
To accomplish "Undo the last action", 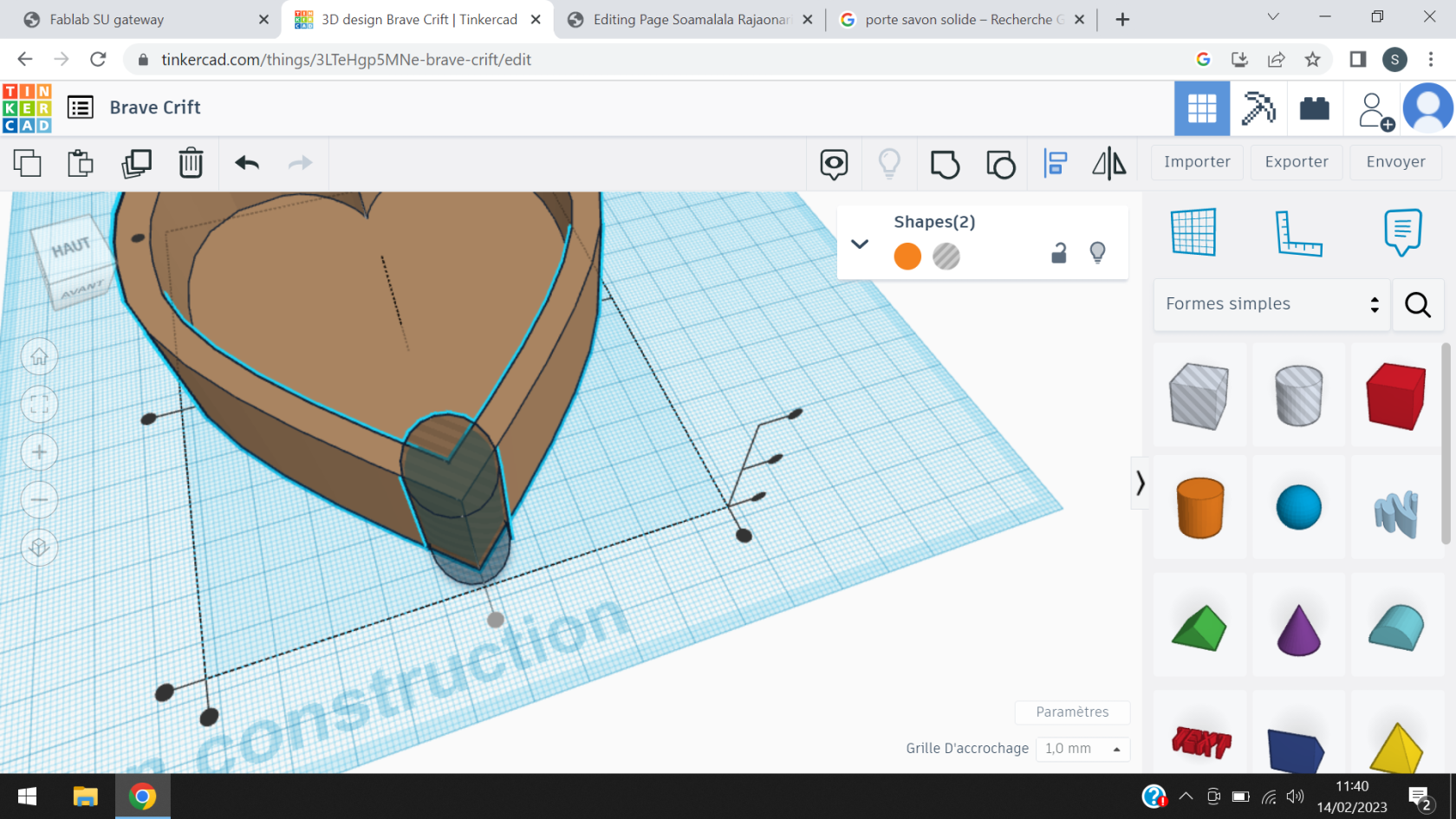I will [247, 163].
